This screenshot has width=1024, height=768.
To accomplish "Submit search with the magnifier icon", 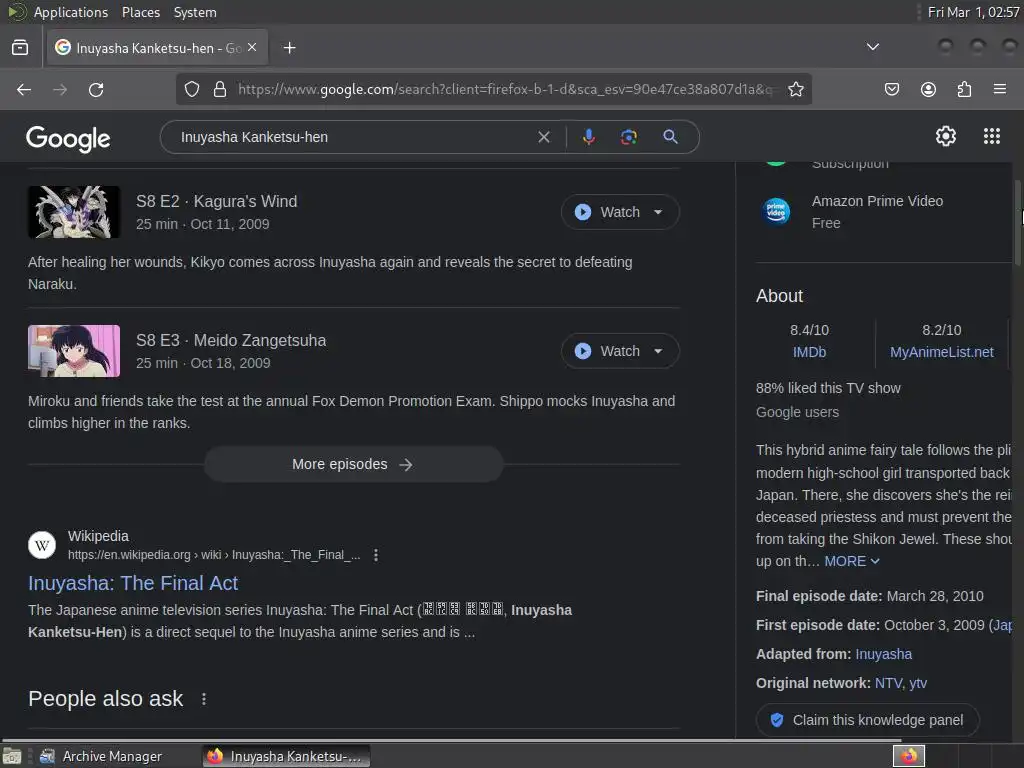I will coord(670,137).
